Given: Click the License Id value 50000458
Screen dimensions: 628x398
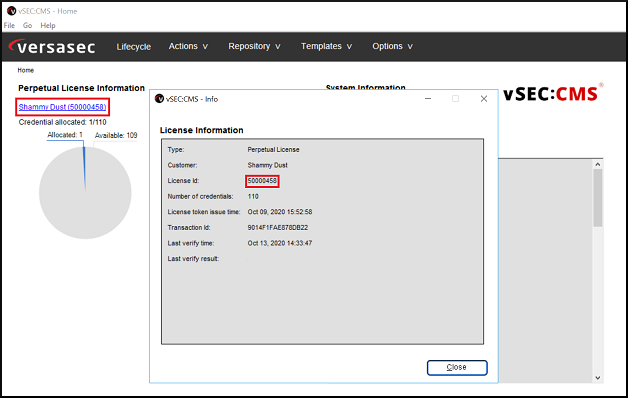Looking at the screenshot, I should [262, 181].
